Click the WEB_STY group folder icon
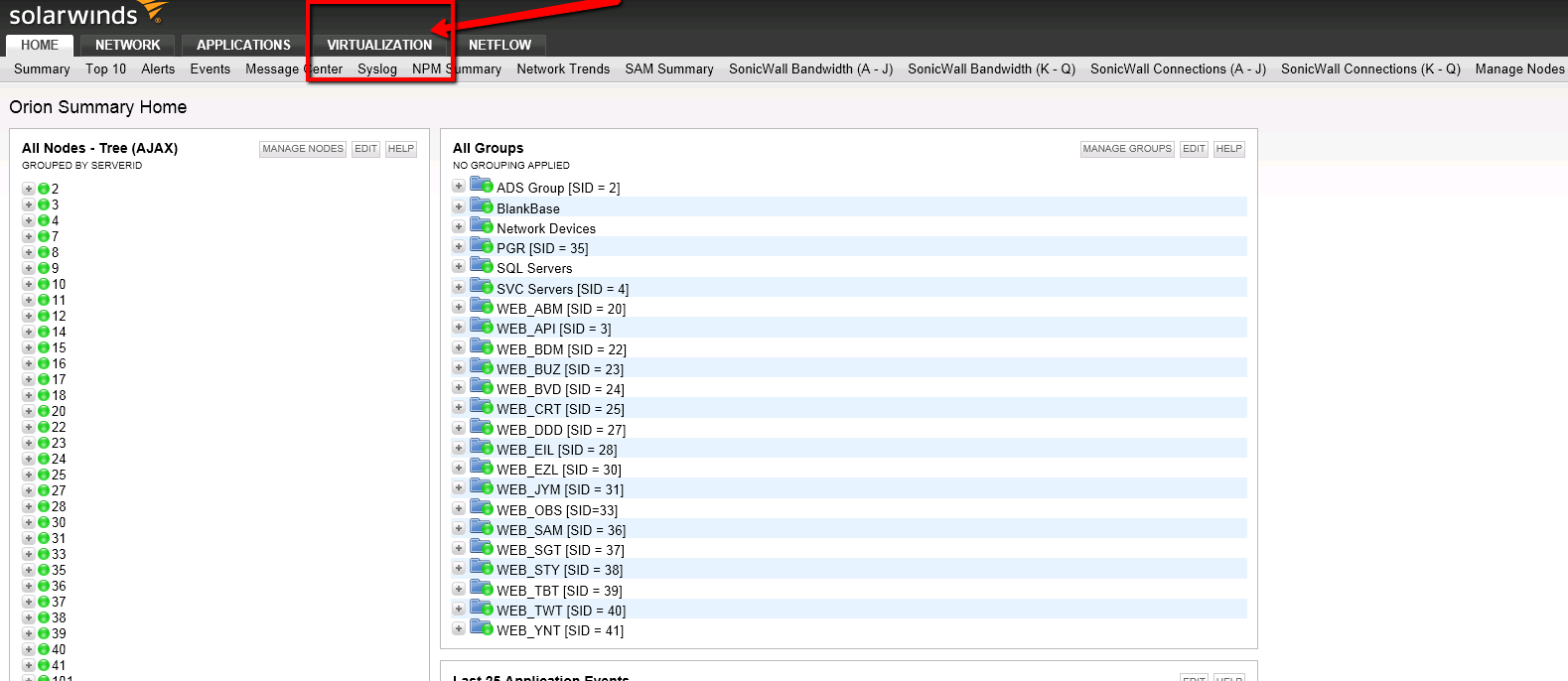 [482, 567]
